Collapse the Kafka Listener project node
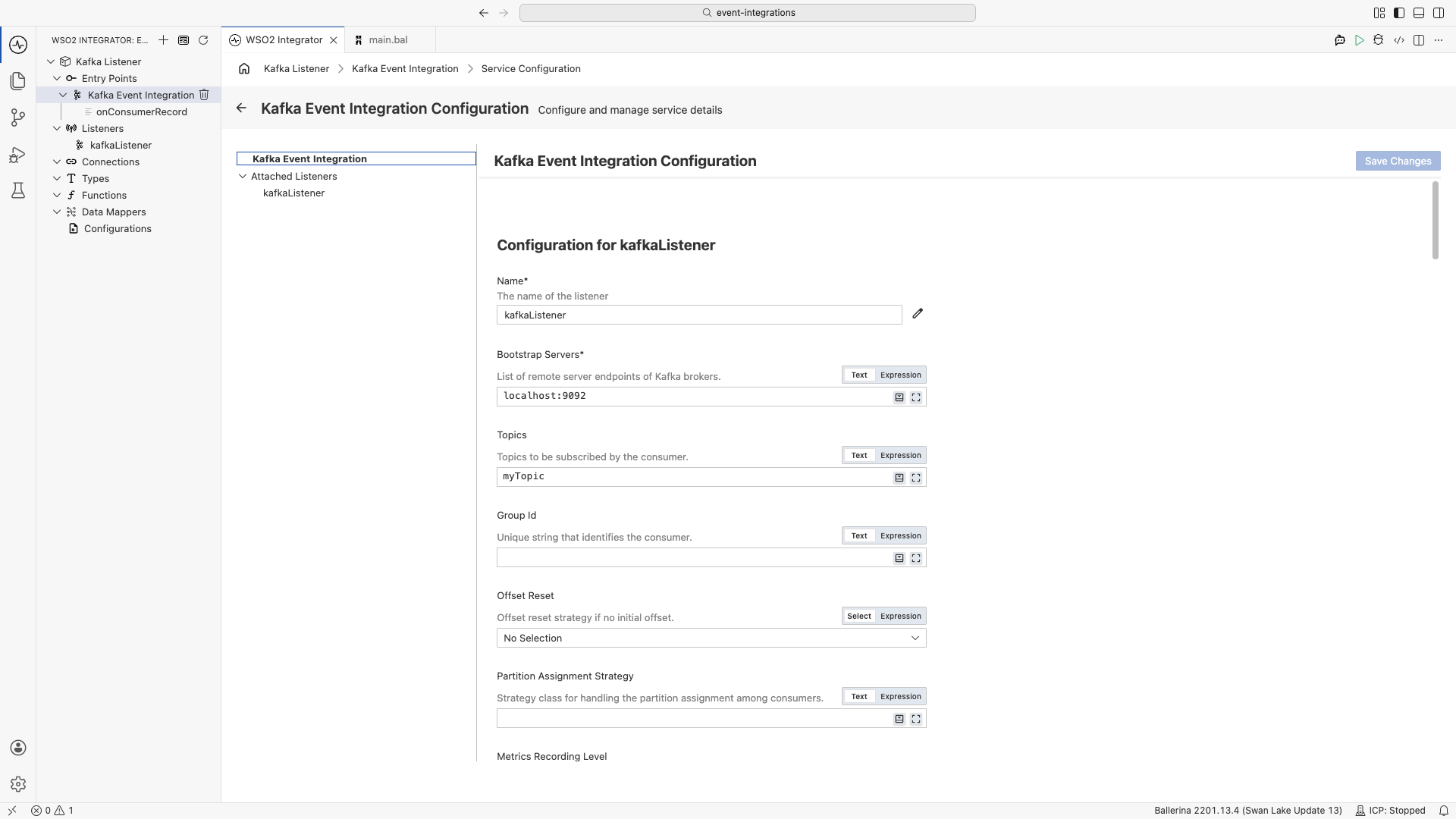 coord(51,61)
